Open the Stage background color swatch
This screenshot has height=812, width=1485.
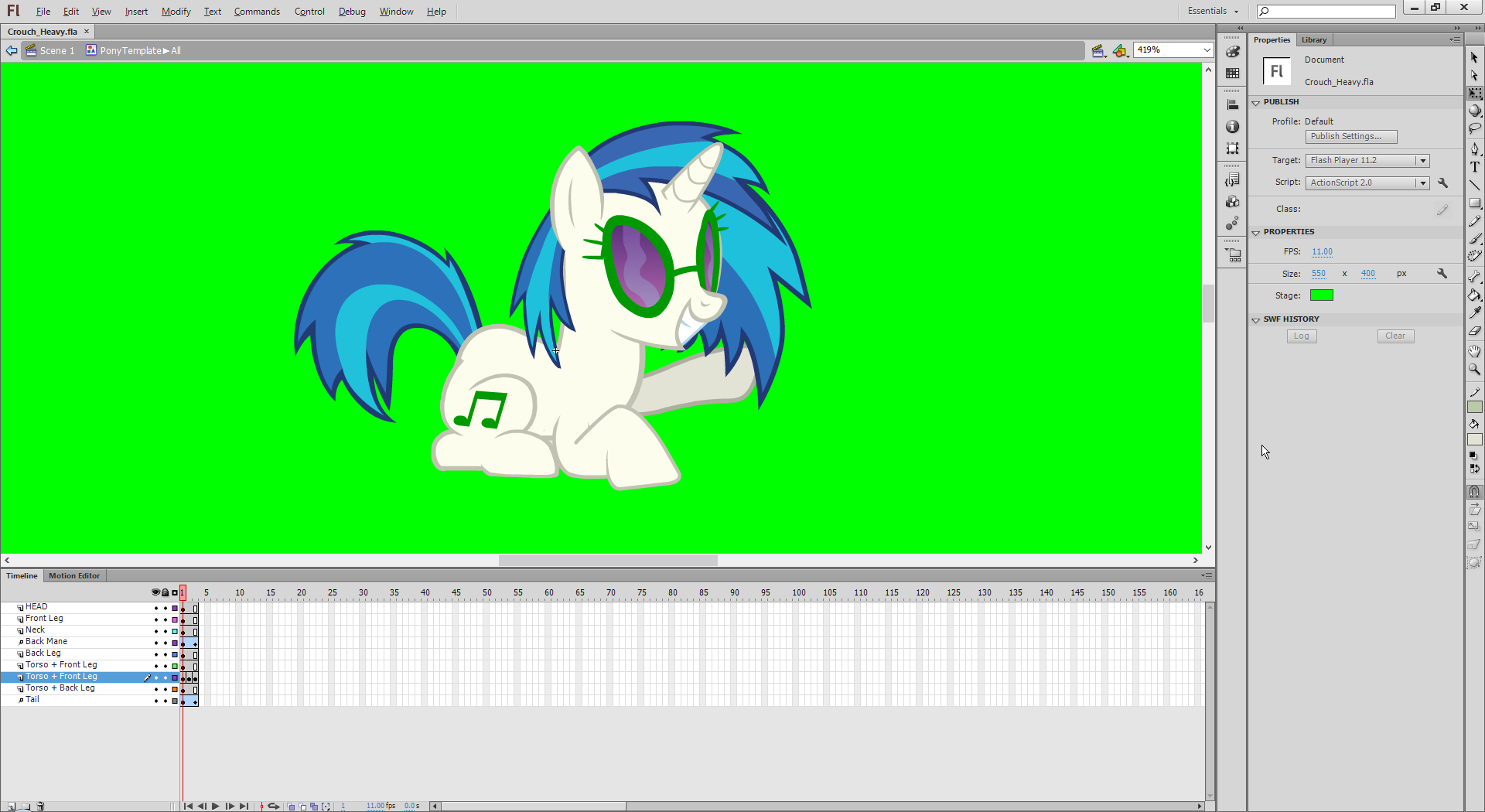[x=1322, y=295]
